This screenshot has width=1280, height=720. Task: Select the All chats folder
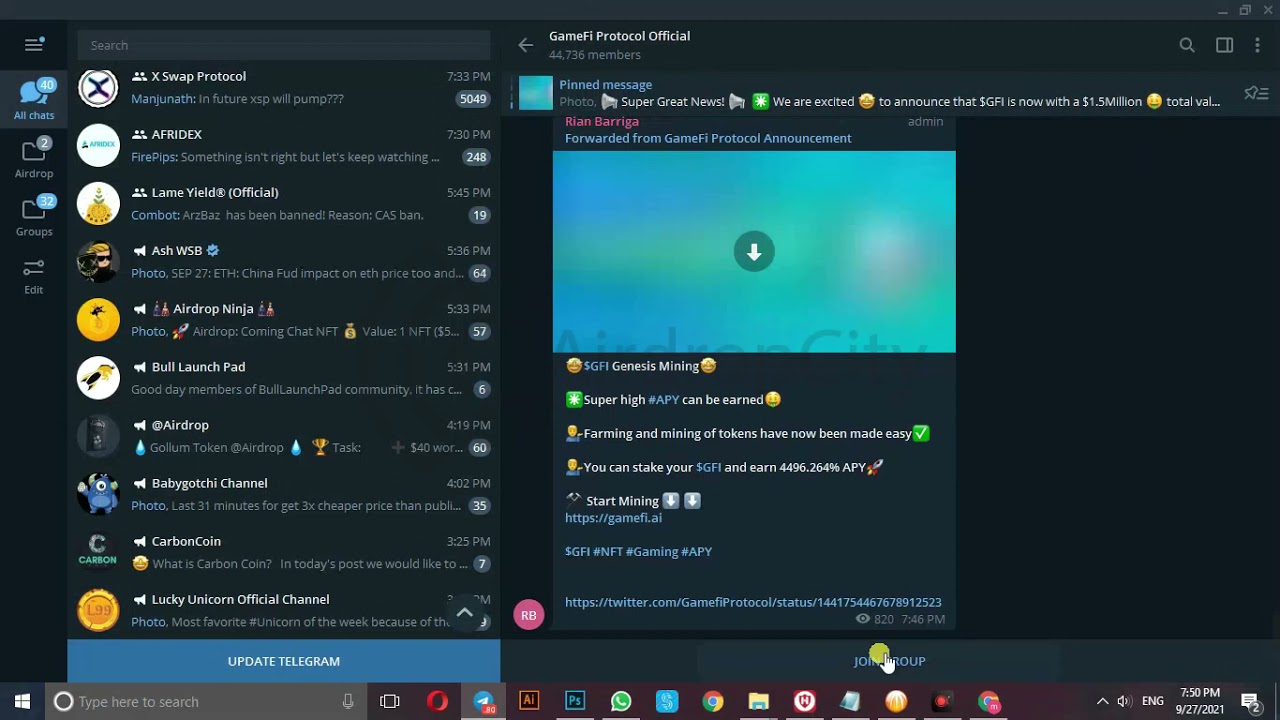click(34, 100)
